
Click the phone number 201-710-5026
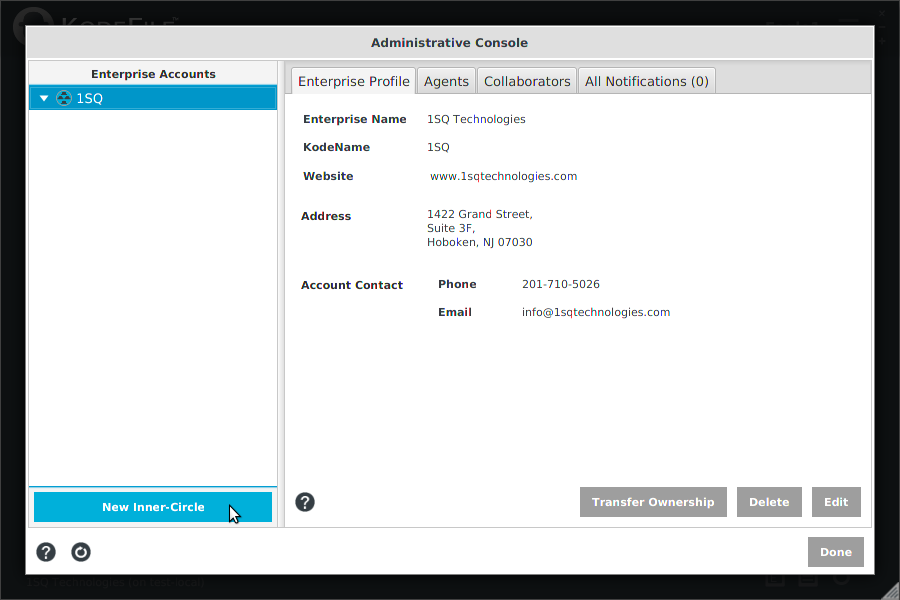(x=561, y=284)
